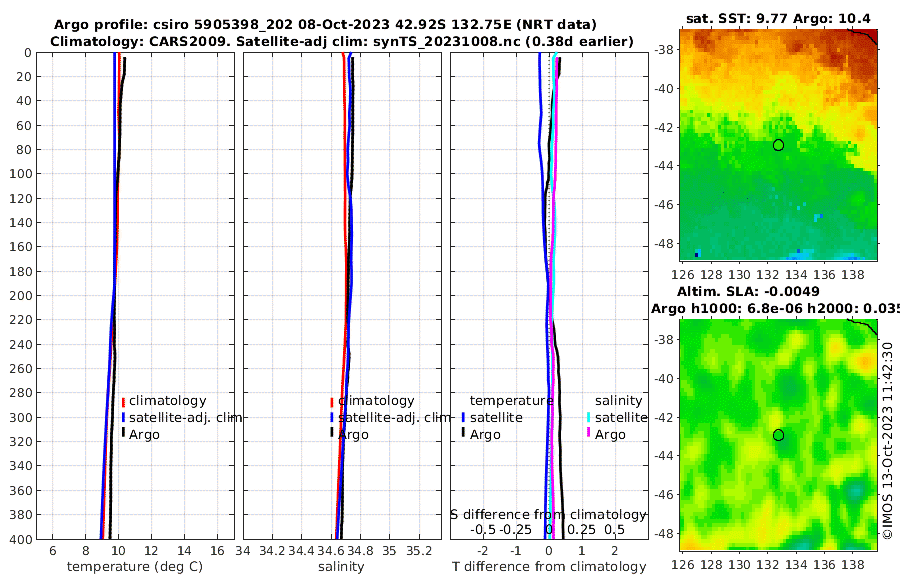Click magenta salinity Argo legend swatch
Image resolution: width=900 pixels, height=580 pixels.
pyautogui.click(x=588, y=432)
